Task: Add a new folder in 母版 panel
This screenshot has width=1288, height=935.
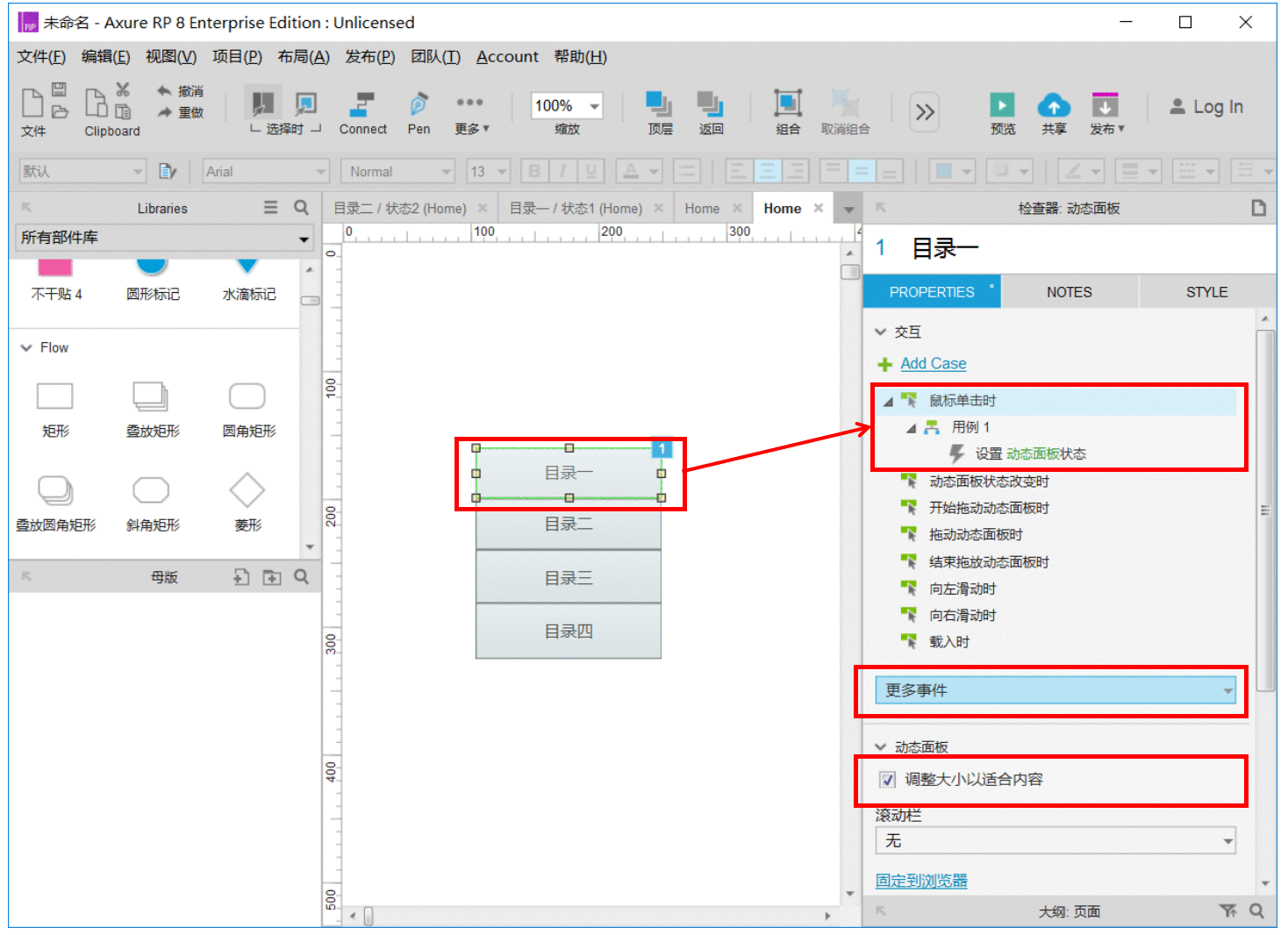Action: coord(272,577)
